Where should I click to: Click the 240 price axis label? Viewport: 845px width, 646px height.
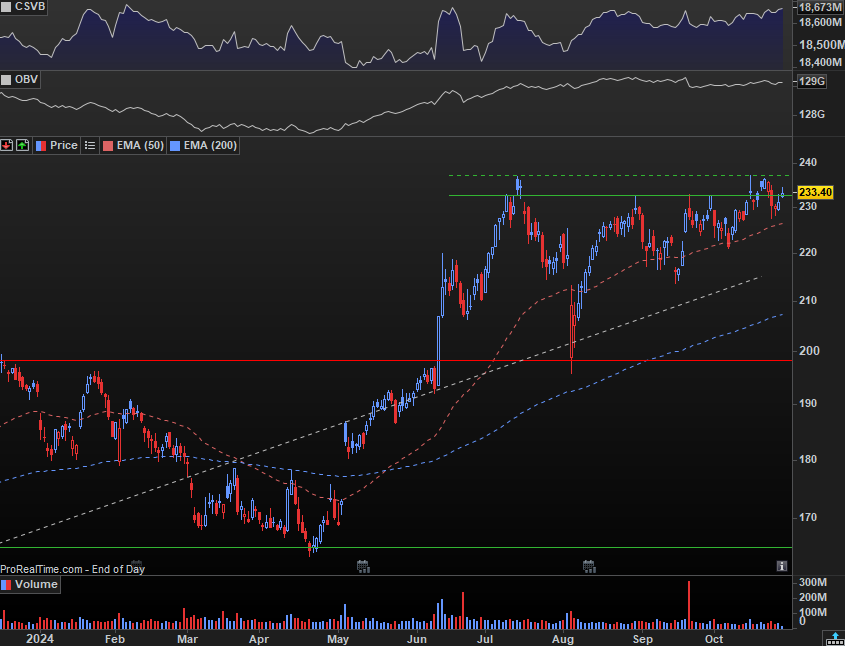click(x=808, y=163)
